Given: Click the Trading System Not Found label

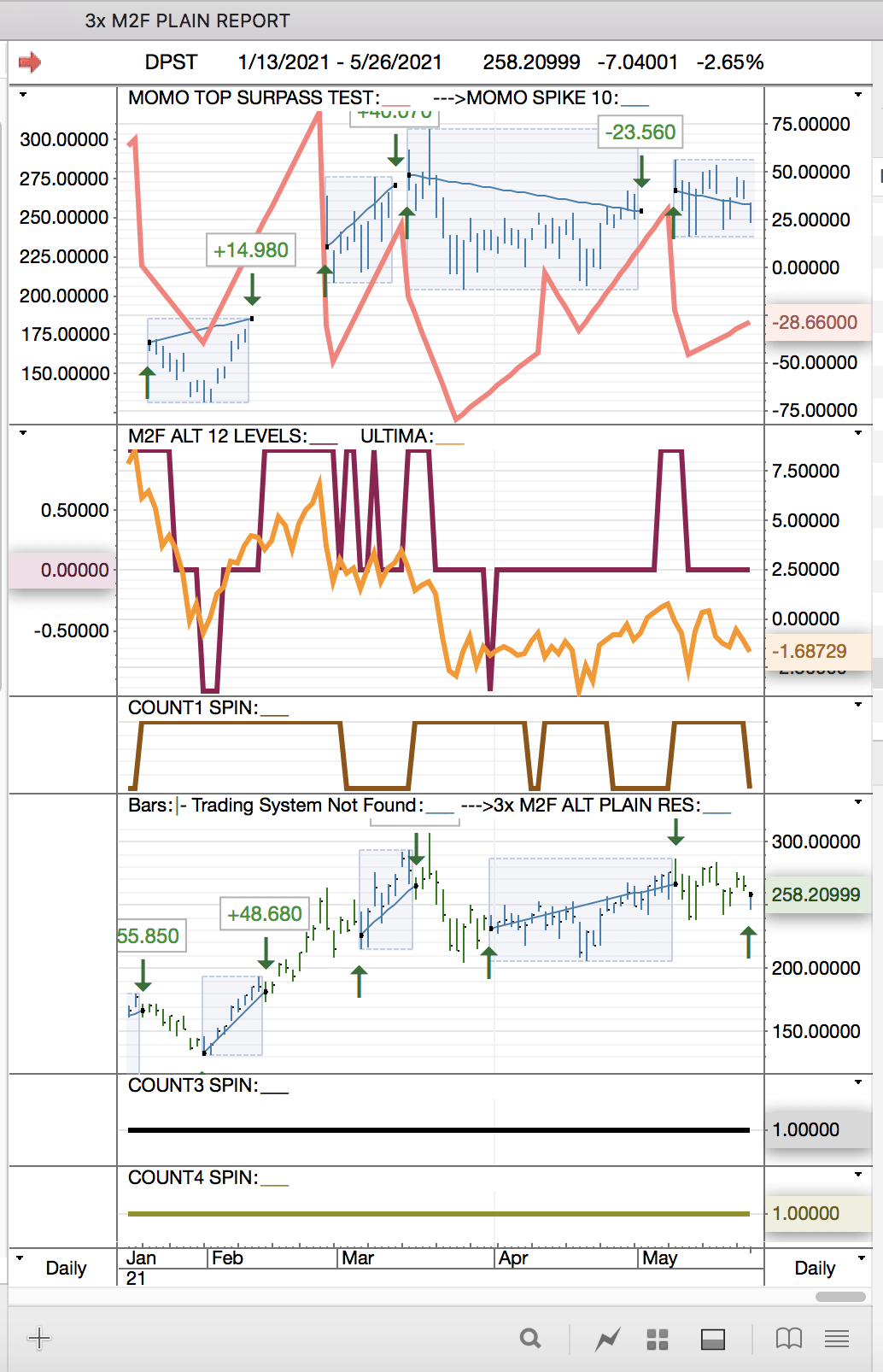Looking at the screenshot, I should pyautogui.click(x=307, y=806).
